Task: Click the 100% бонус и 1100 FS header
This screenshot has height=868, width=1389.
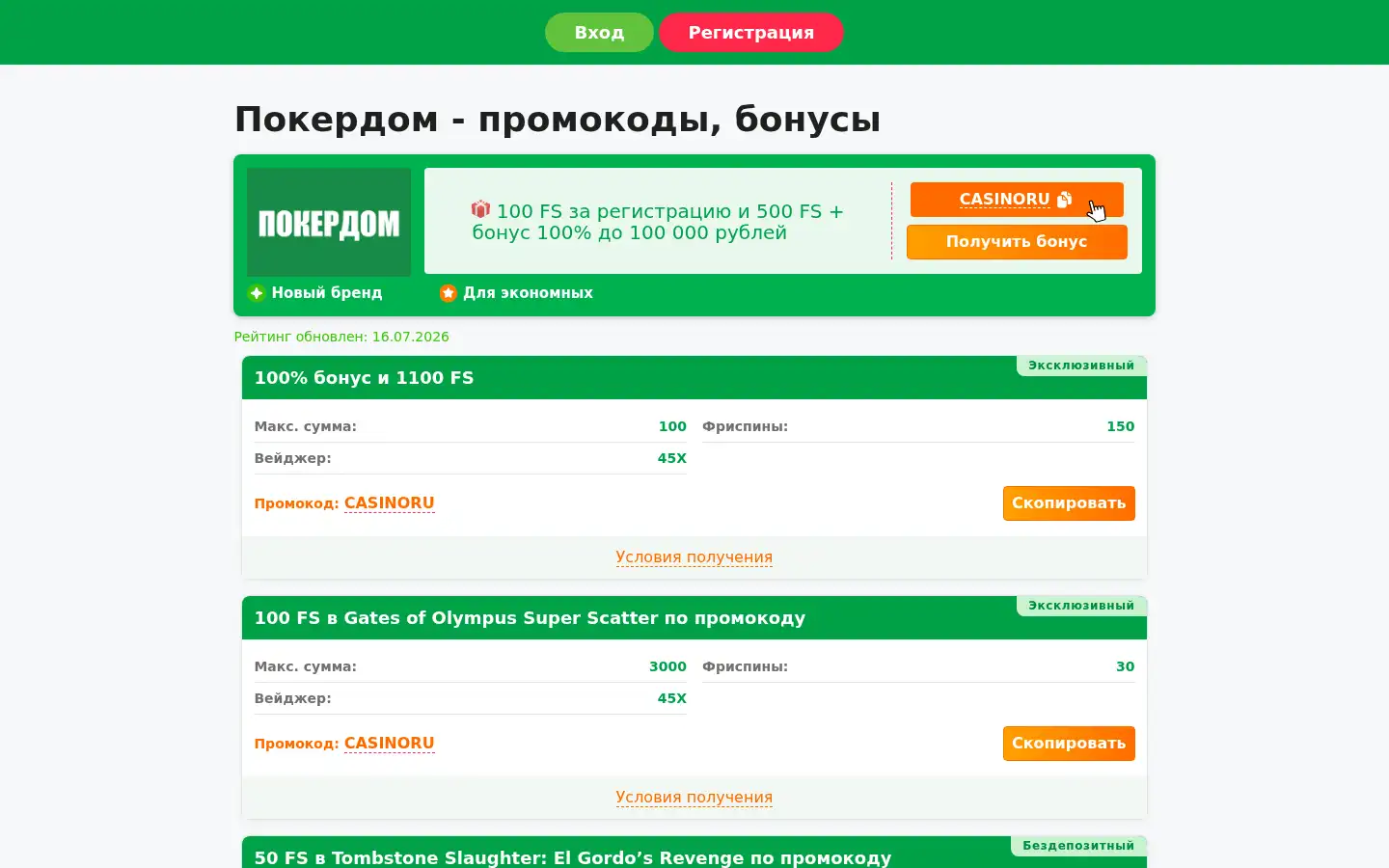Action: 364,378
